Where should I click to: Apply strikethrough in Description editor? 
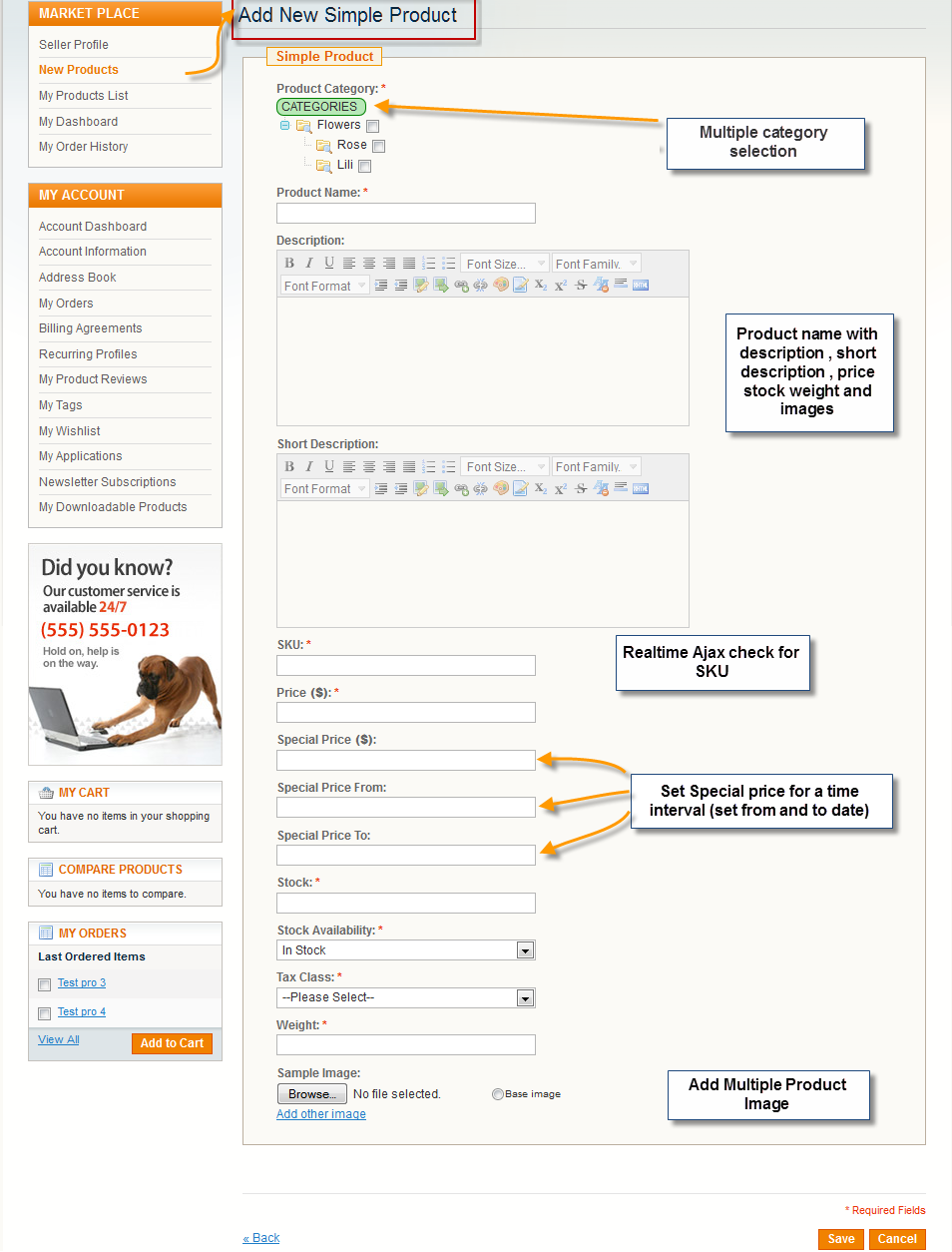click(581, 286)
